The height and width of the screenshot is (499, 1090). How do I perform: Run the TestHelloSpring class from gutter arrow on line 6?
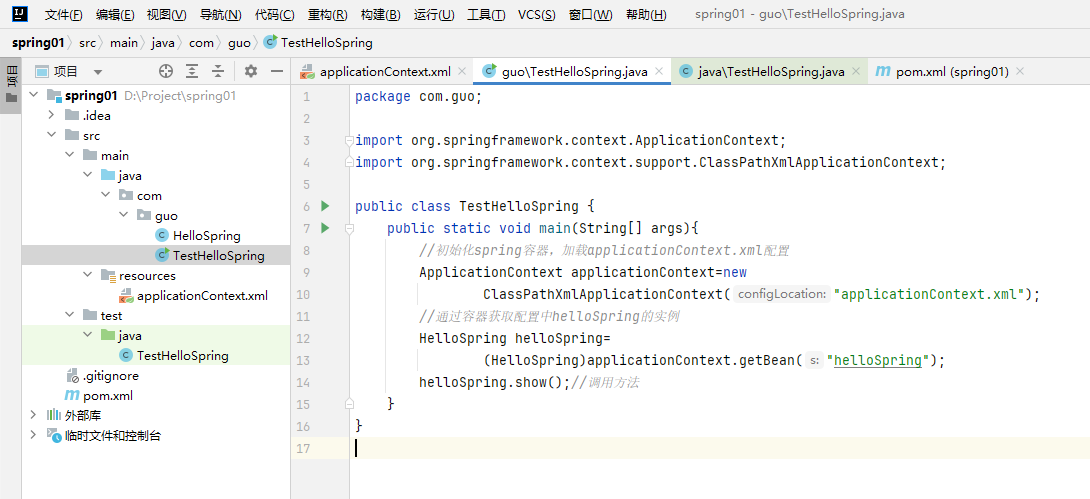coord(324,206)
